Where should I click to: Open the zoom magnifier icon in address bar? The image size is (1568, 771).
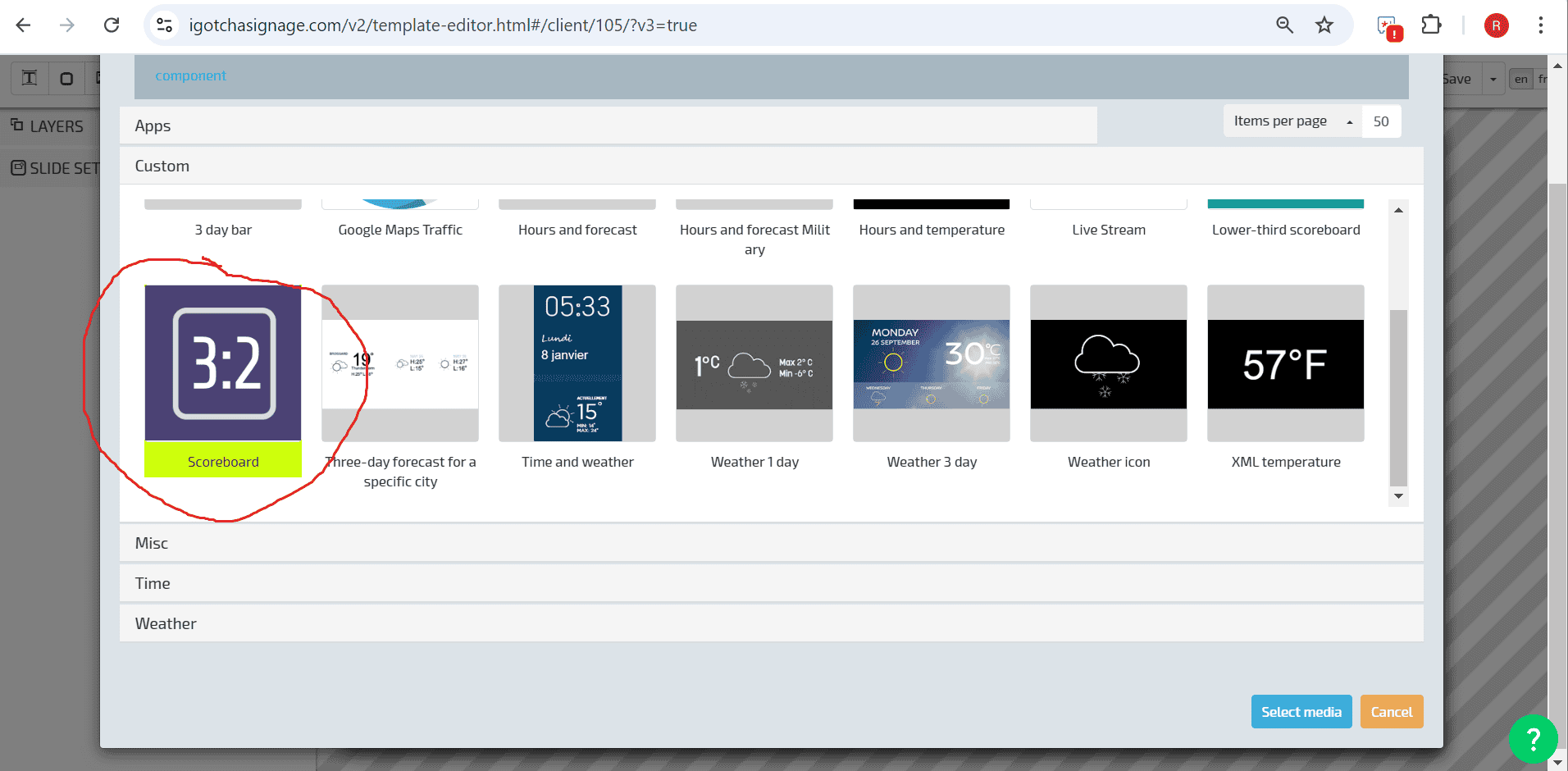pos(1284,25)
